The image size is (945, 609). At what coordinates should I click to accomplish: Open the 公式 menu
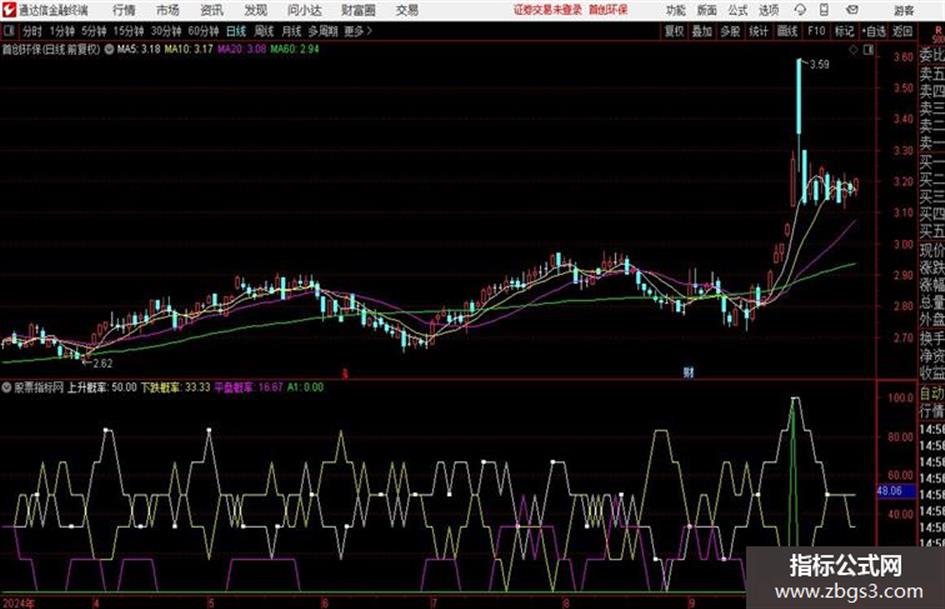click(738, 10)
